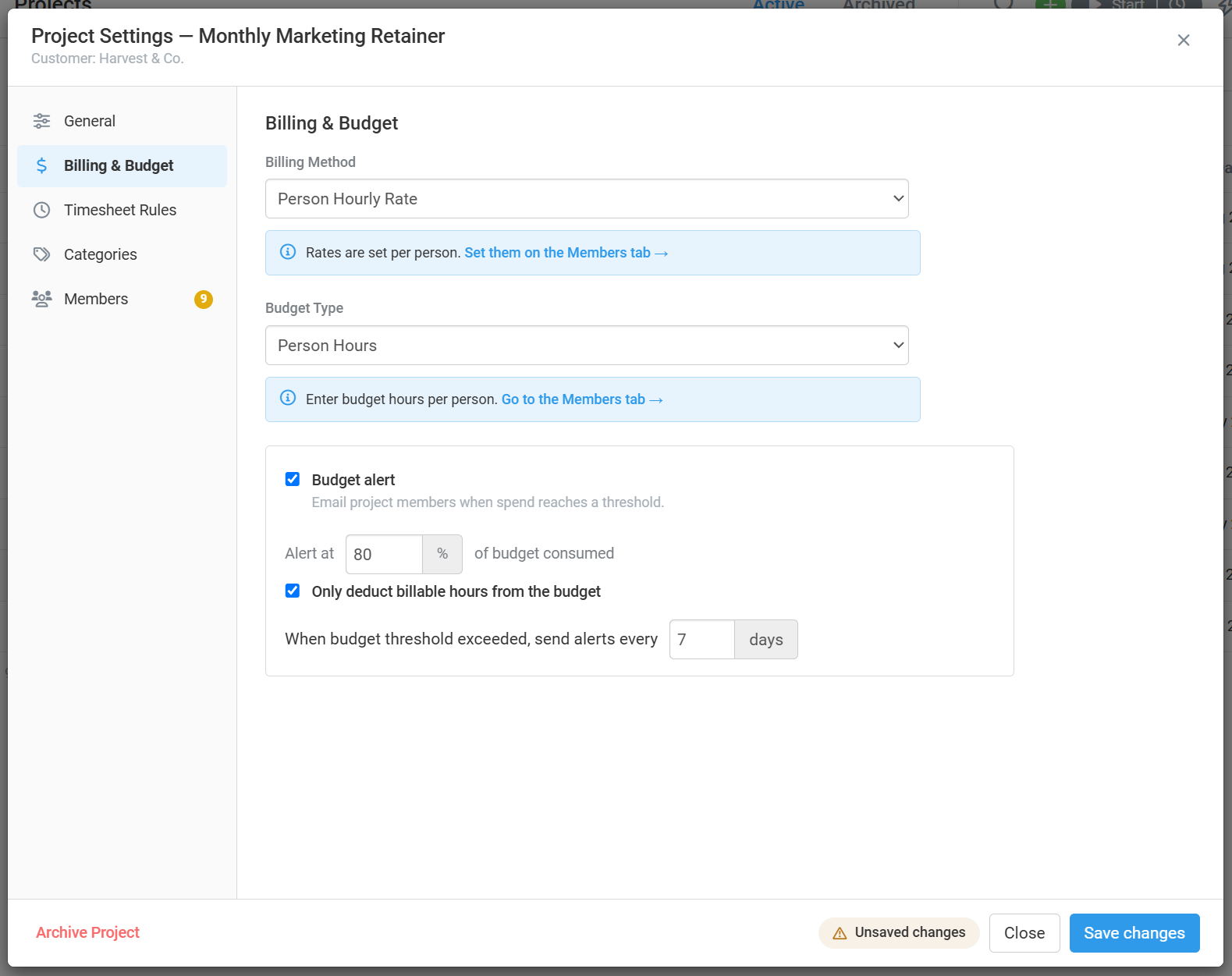Image resolution: width=1232 pixels, height=976 pixels.
Task: Follow the Go to the Members tab link
Action: pyautogui.click(x=582, y=399)
